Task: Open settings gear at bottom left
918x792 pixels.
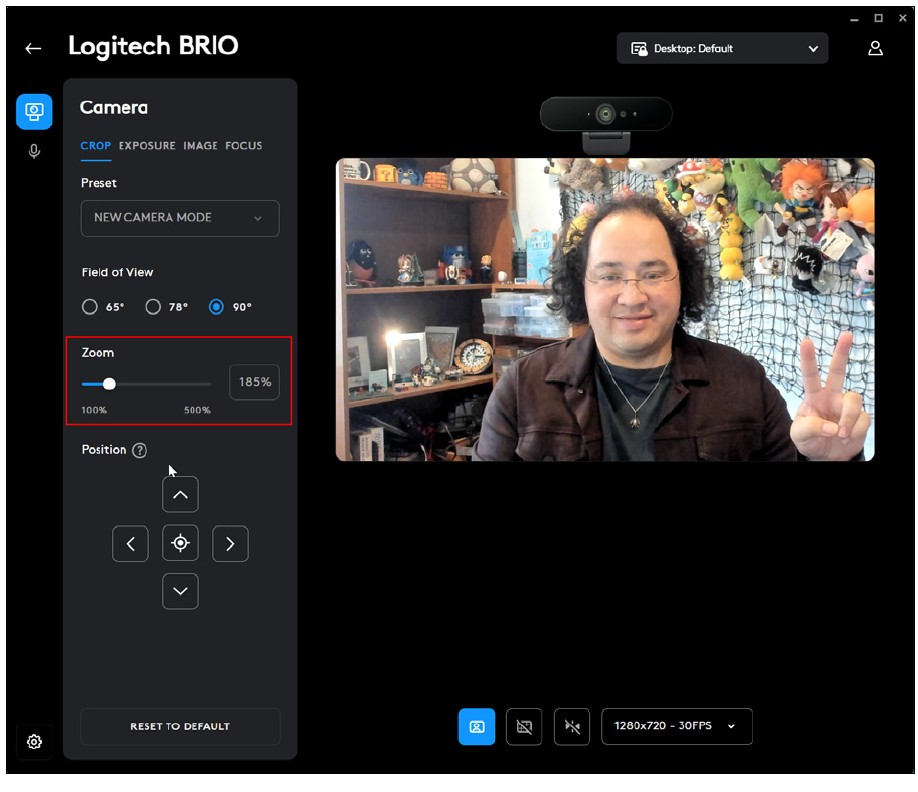Action: (x=34, y=742)
